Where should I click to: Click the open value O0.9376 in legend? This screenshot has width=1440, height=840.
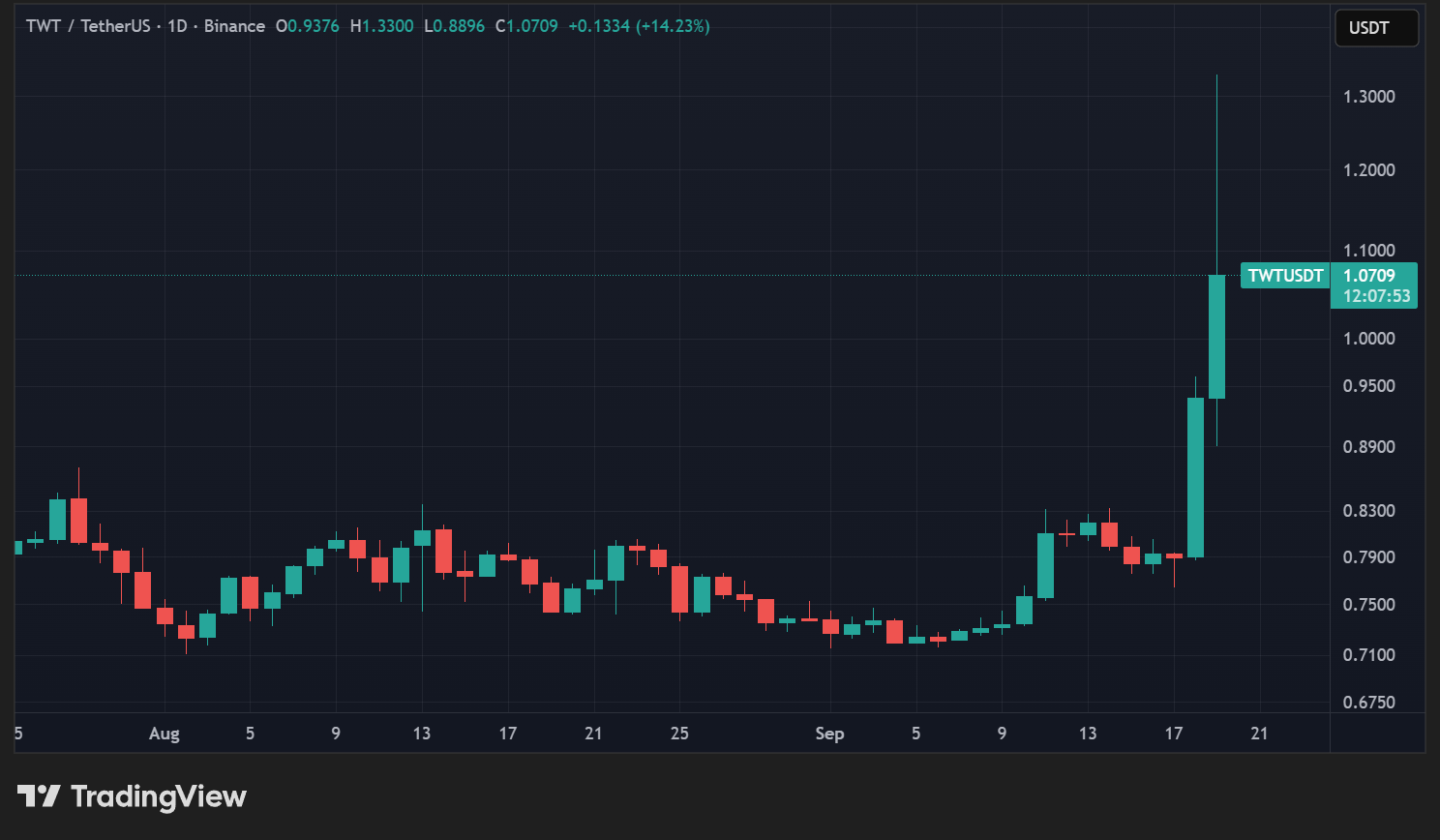(308, 26)
